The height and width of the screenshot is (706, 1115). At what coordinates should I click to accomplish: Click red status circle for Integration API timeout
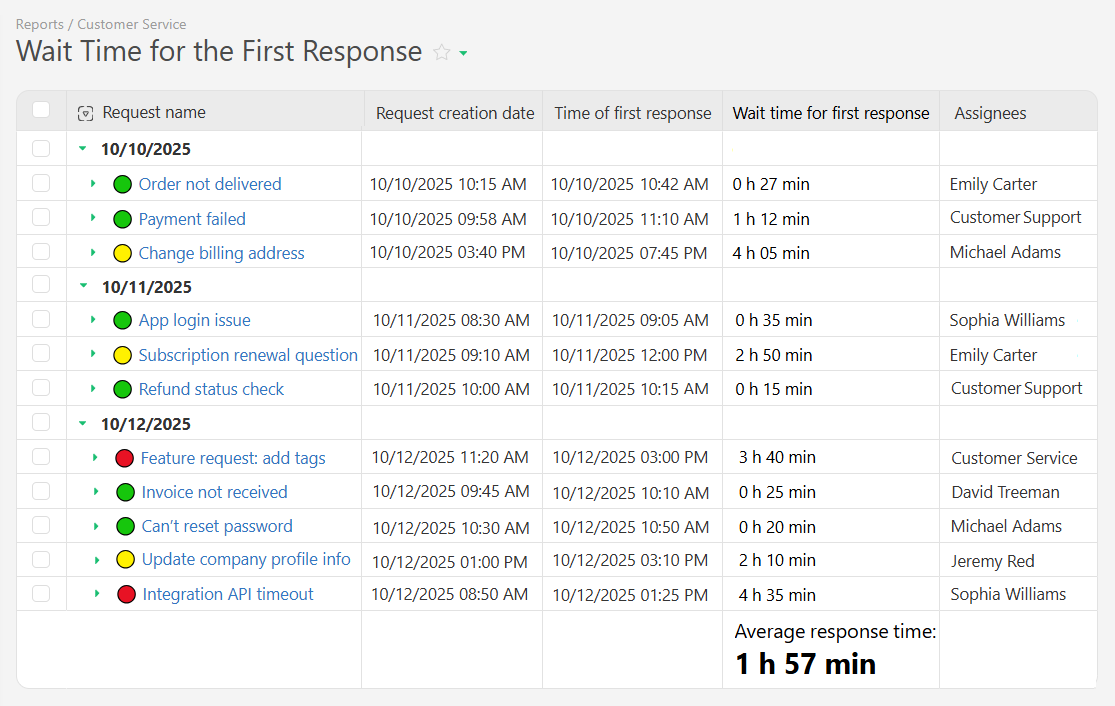[x=126, y=594]
